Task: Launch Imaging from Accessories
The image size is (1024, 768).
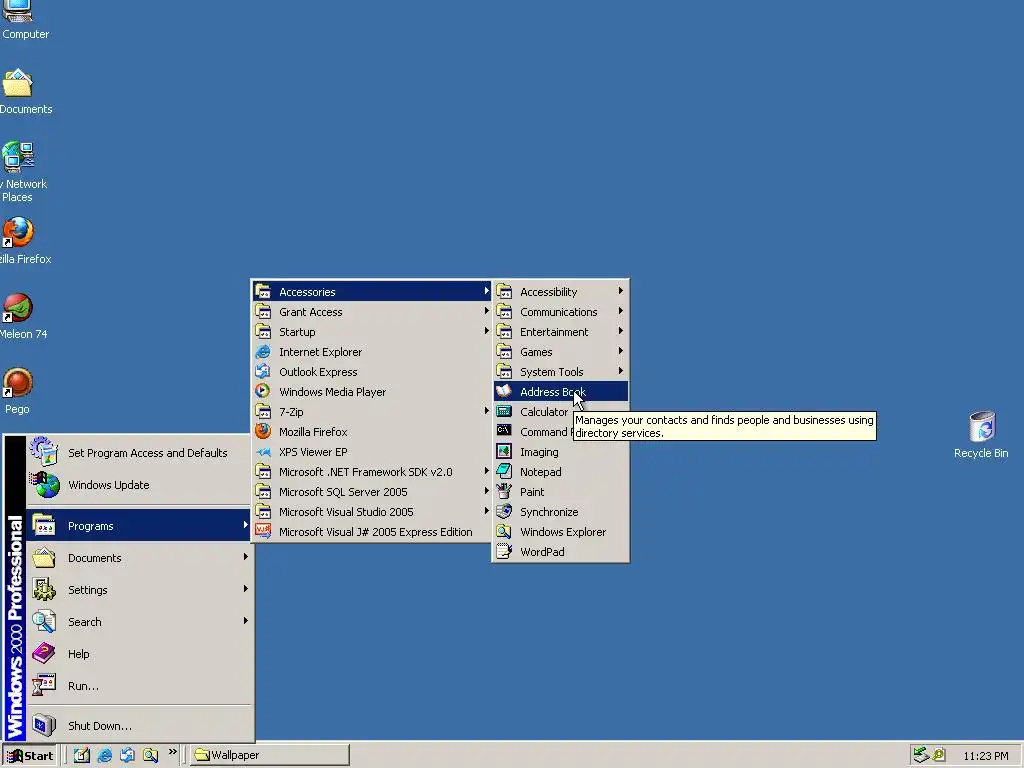Action: (561, 452)
